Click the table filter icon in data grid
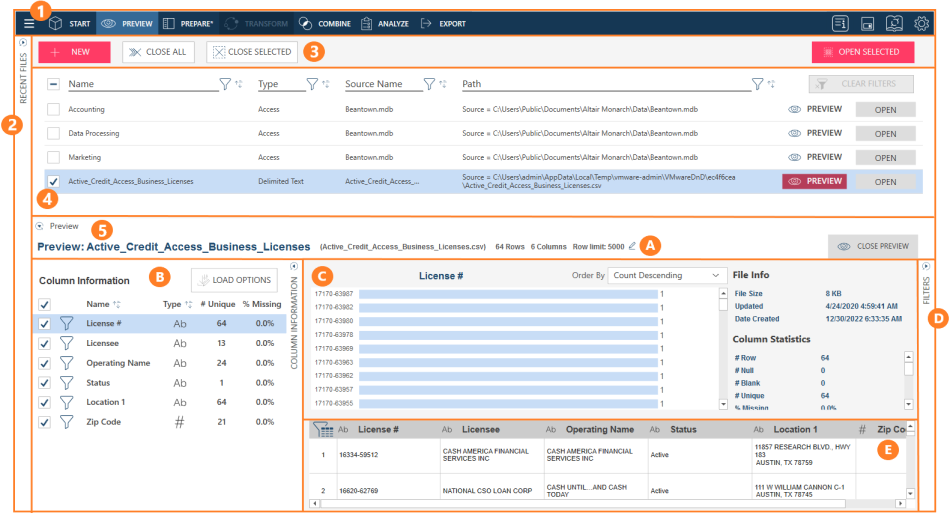Screen dimensions: 950x513 coord(323,430)
